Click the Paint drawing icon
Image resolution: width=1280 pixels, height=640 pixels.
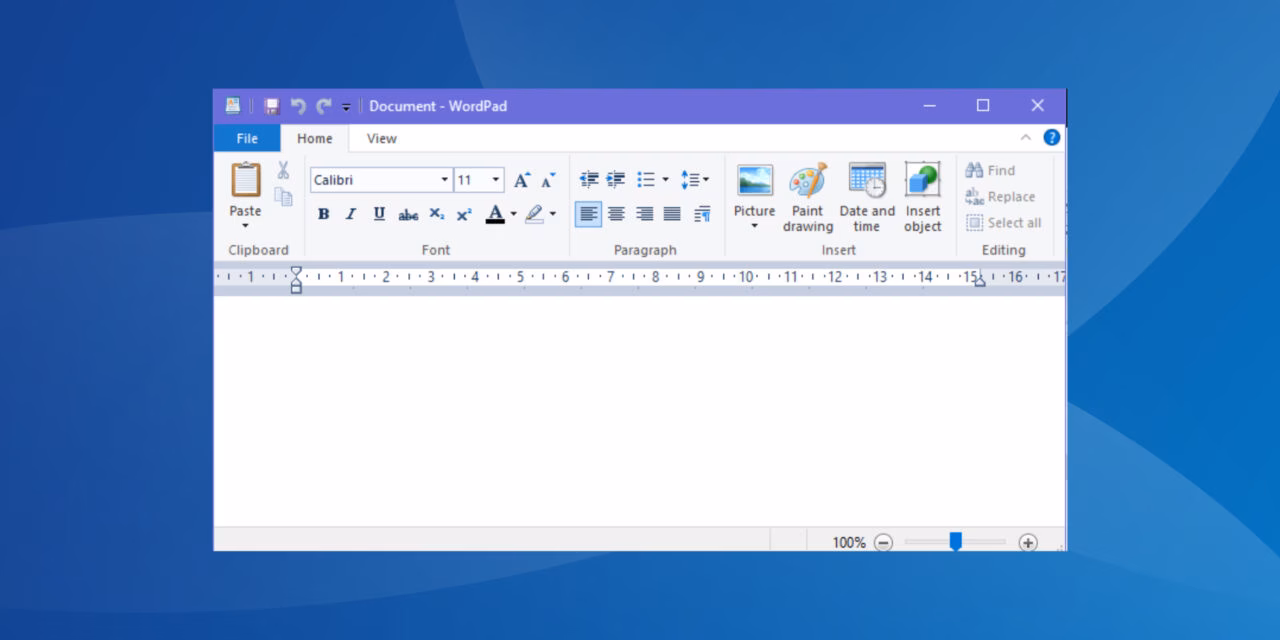click(808, 182)
